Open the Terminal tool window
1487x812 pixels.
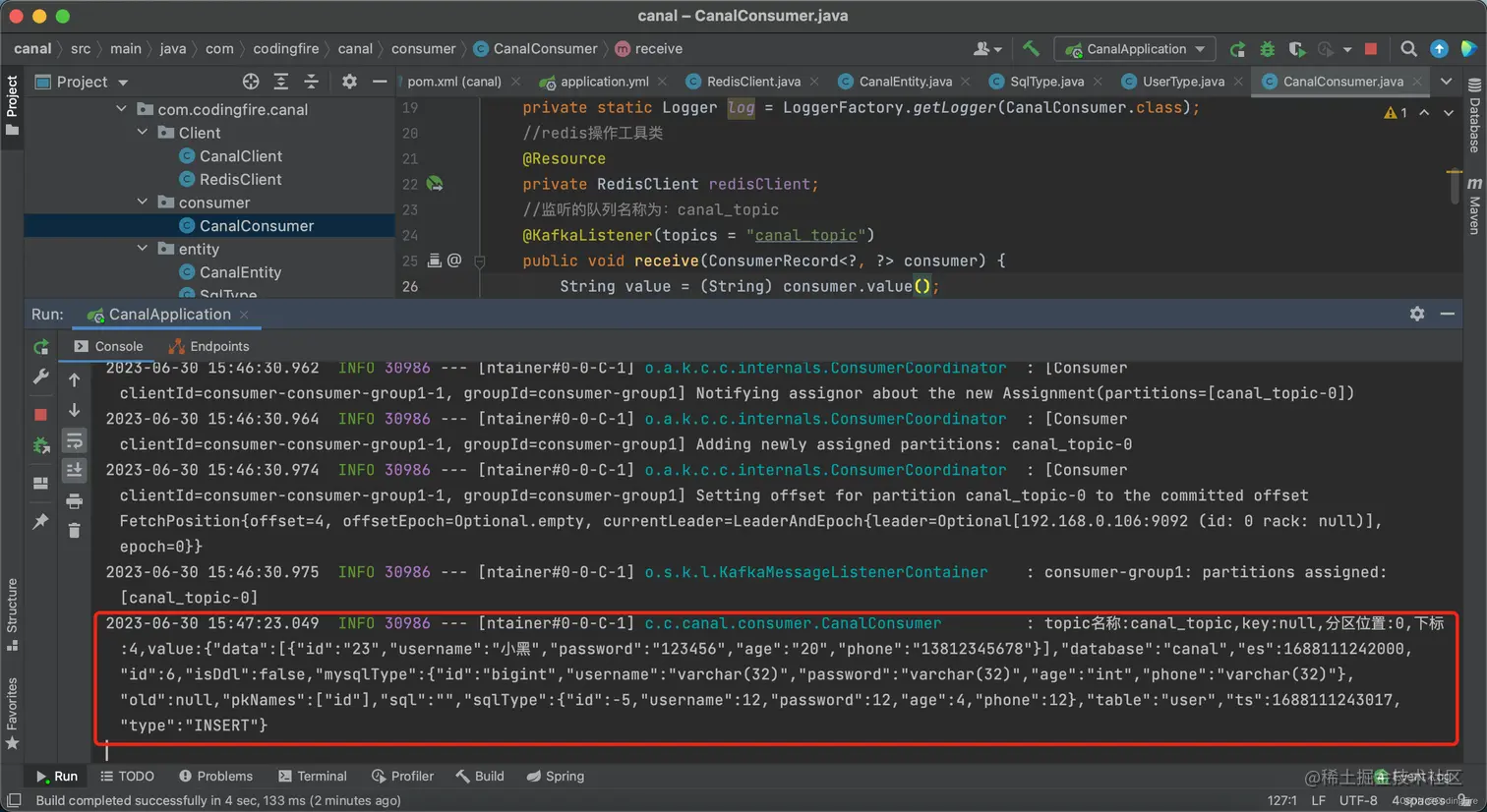312,776
